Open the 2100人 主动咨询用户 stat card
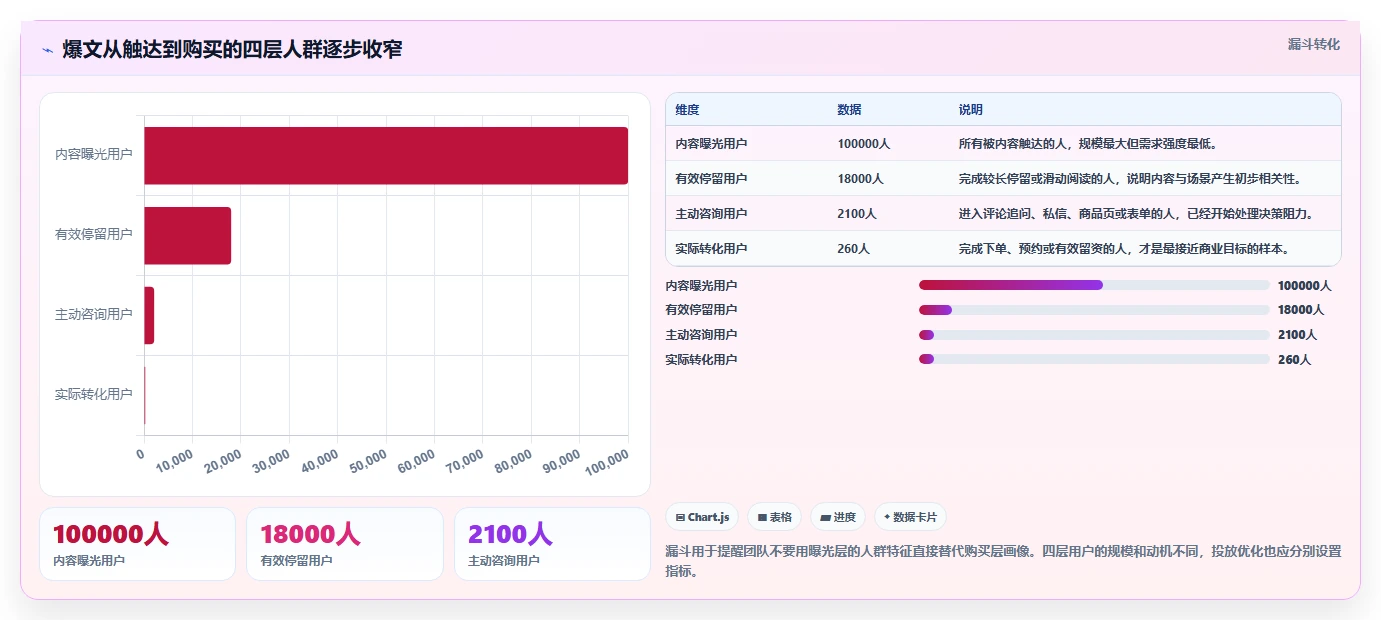 coord(552,544)
